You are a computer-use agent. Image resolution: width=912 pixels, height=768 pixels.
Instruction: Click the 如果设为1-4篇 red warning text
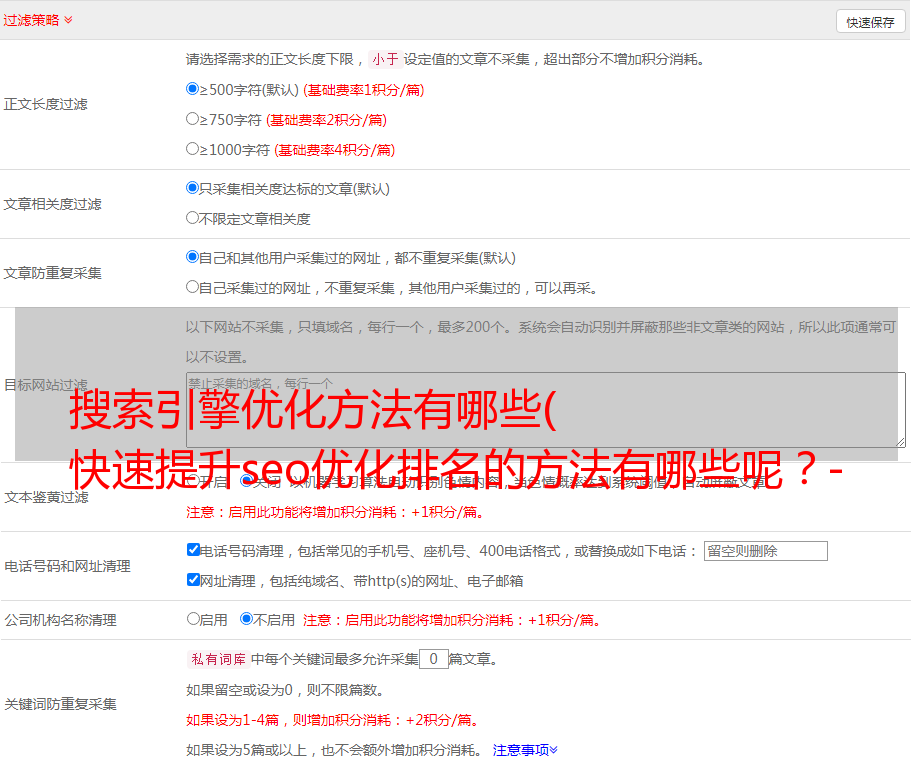point(334,720)
